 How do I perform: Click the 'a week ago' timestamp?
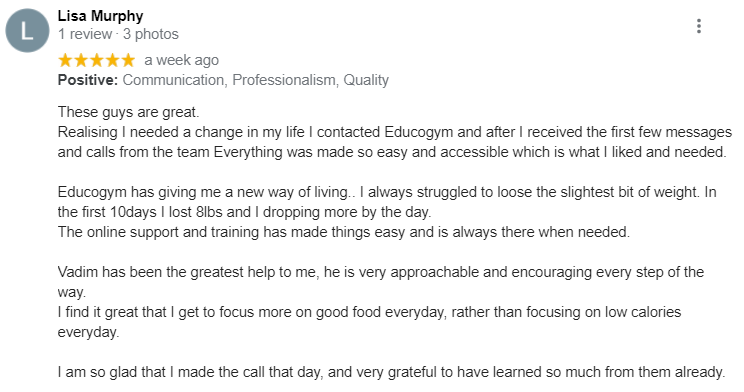coord(181,60)
